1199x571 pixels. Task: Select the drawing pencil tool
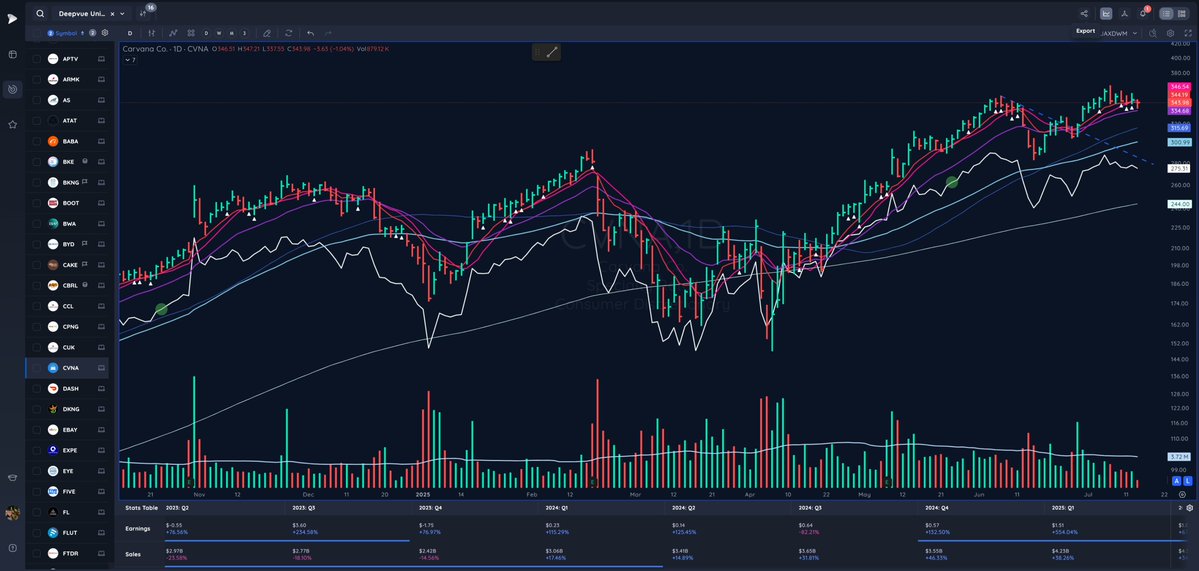[267, 33]
